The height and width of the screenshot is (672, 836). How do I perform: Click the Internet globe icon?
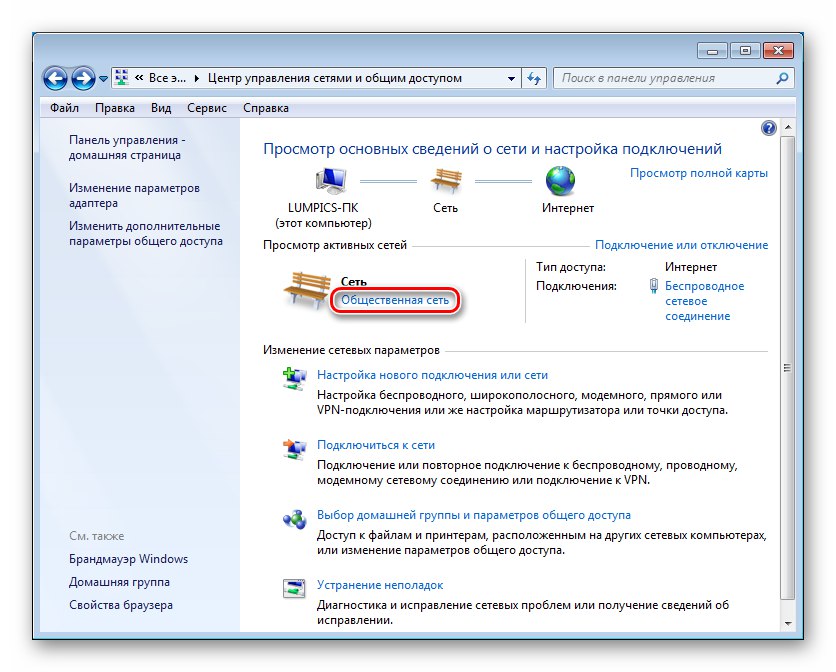click(560, 181)
